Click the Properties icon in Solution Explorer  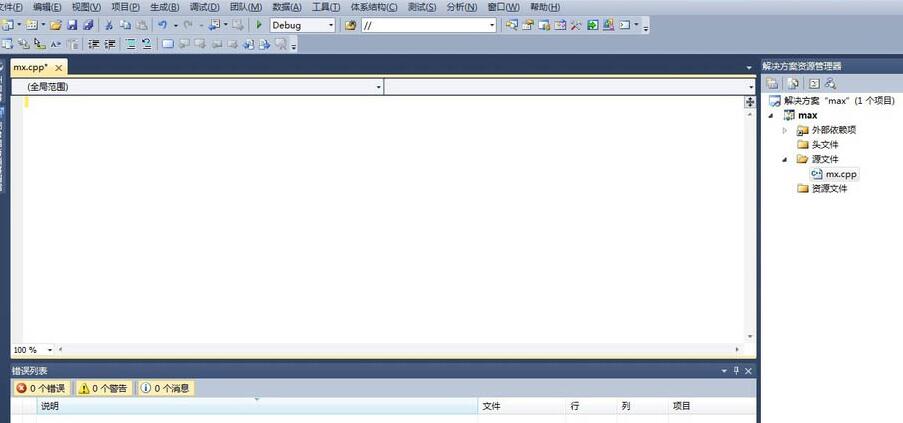(772, 84)
